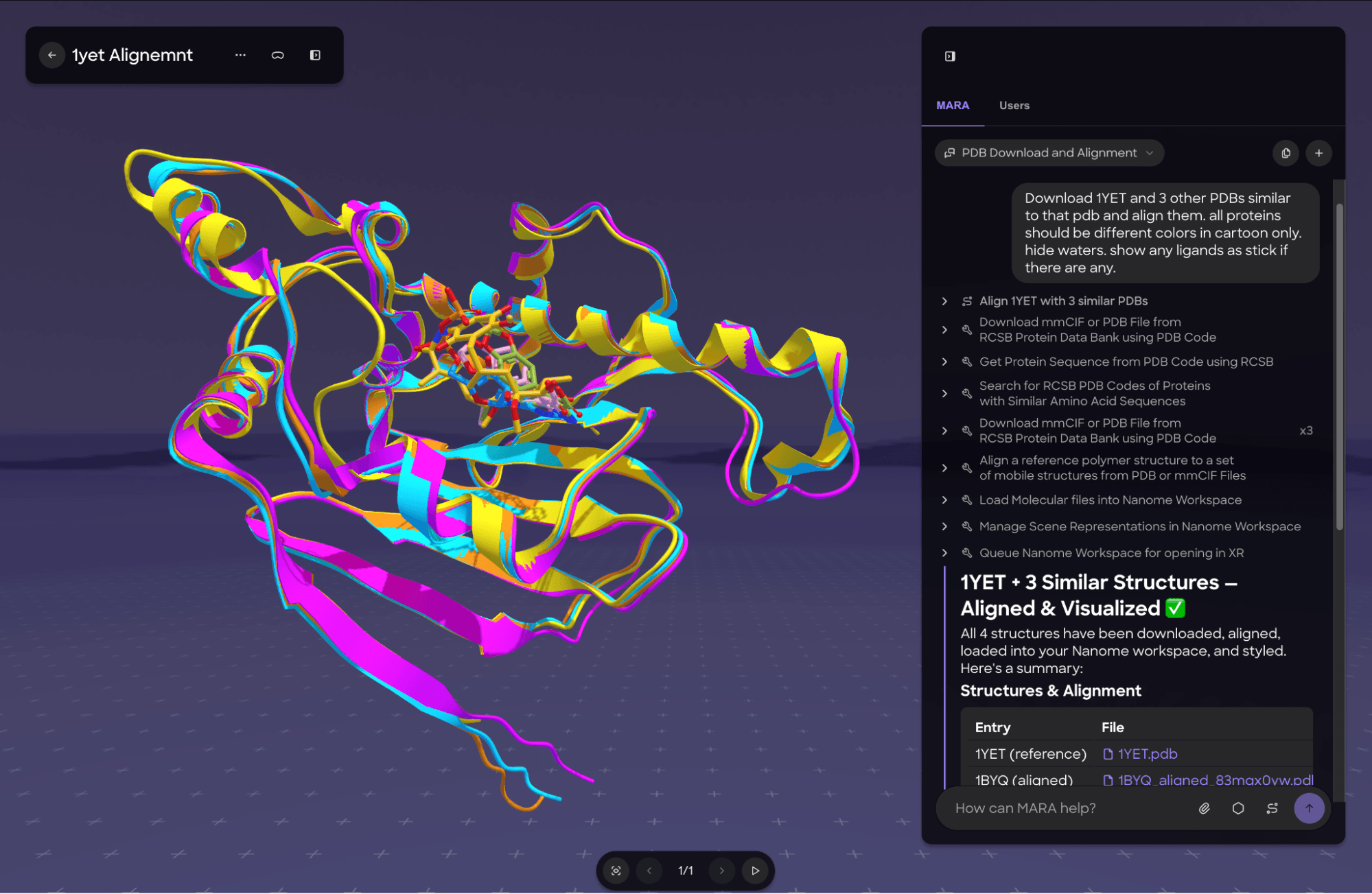Click the user message starting 'Download 1YET and 3 other'
Viewport: 1372px width, 894px height.
(x=1165, y=233)
